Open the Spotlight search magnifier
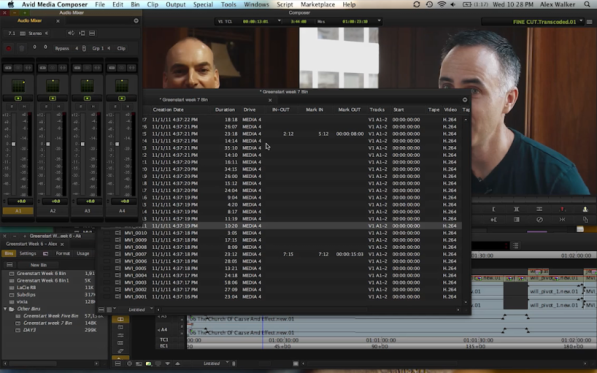 pyautogui.click(x=587, y=4)
